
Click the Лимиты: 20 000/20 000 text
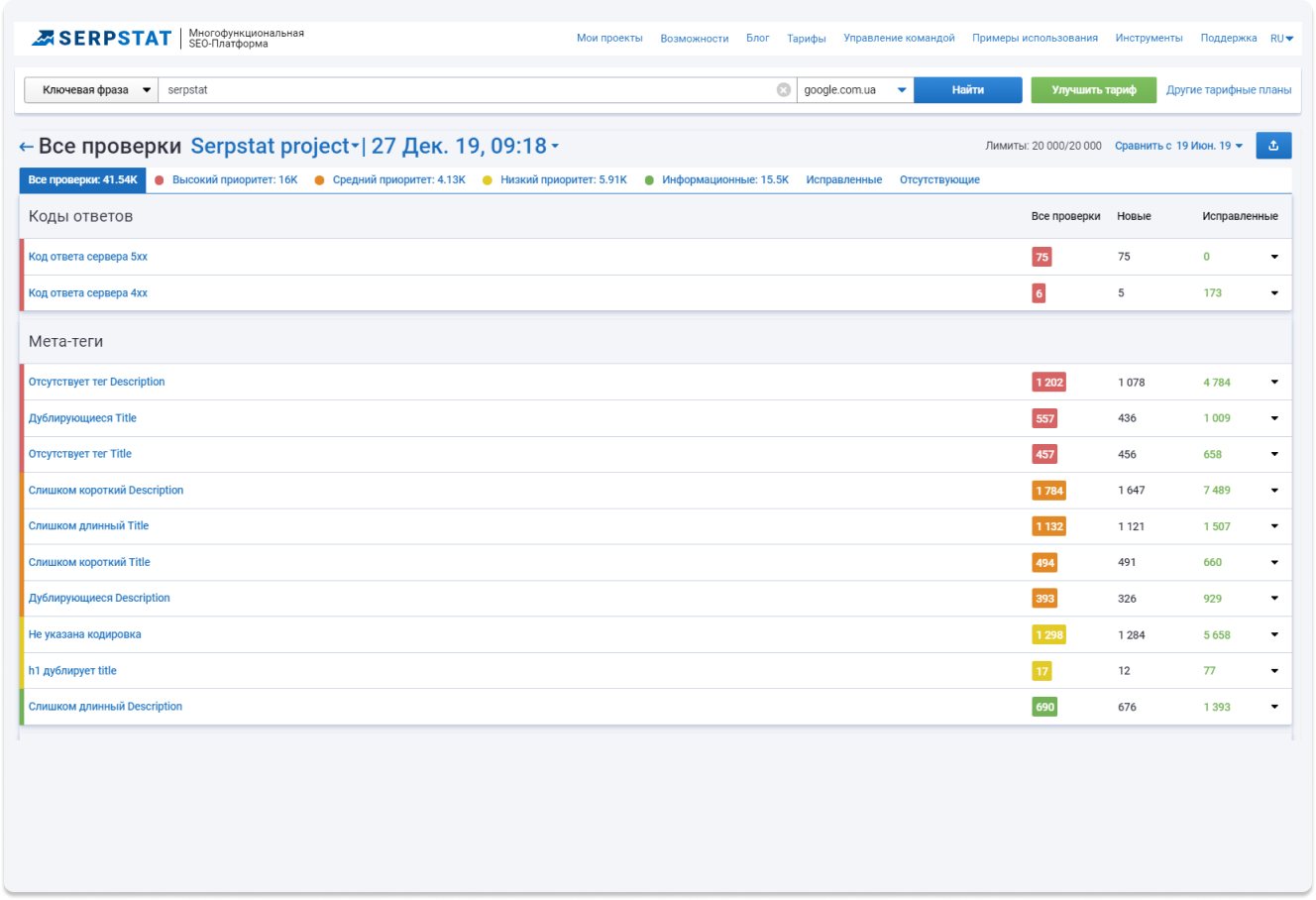[1043, 146]
